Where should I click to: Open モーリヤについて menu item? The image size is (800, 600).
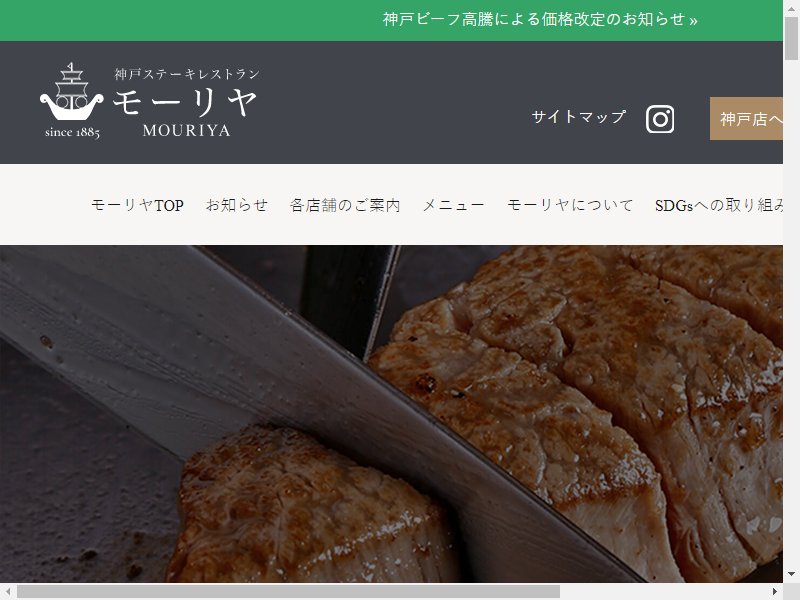[x=569, y=205]
